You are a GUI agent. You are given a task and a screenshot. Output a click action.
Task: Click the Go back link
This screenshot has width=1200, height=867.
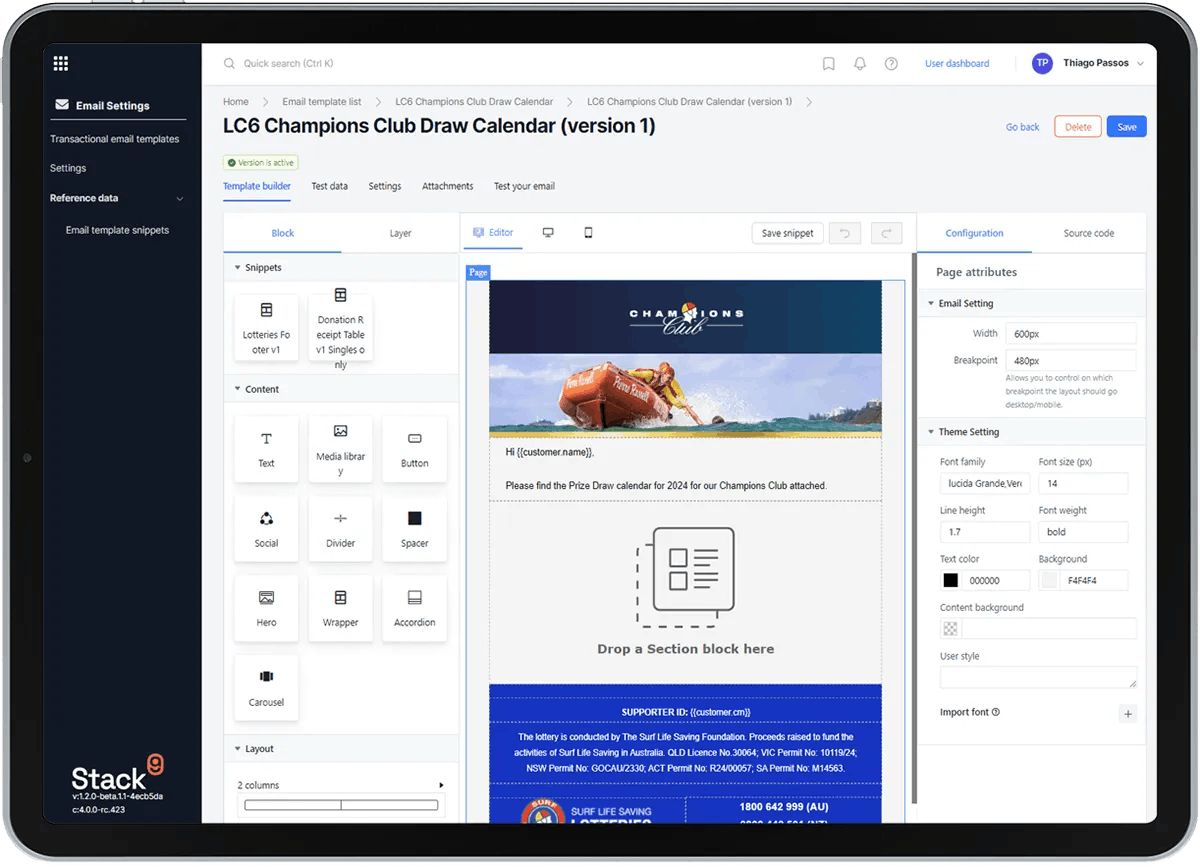coord(1023,127)
